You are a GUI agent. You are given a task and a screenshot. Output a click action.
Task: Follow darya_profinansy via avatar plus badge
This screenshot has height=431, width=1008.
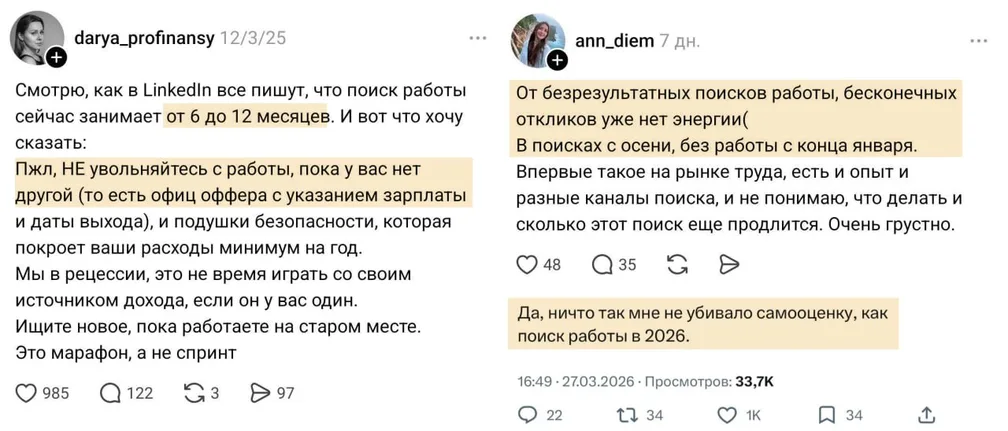point(57,58)
